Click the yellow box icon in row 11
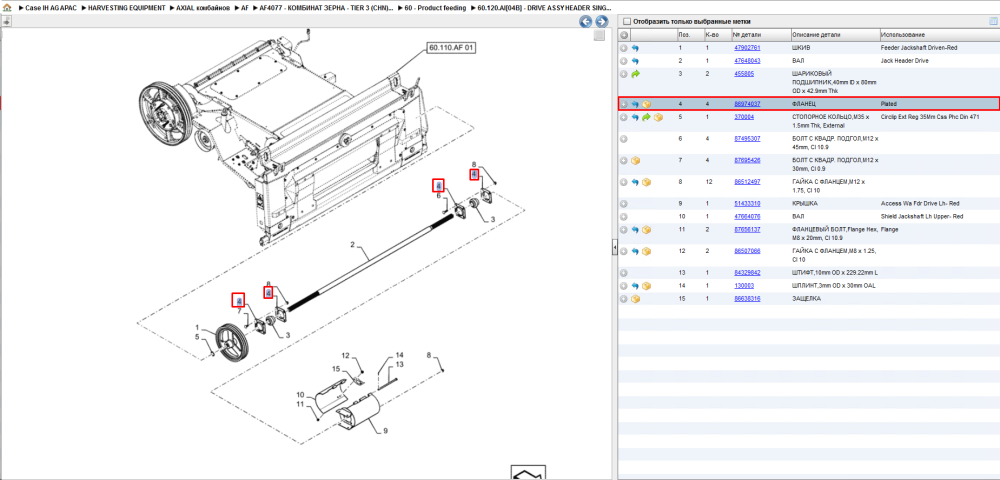 pos(647,229)
